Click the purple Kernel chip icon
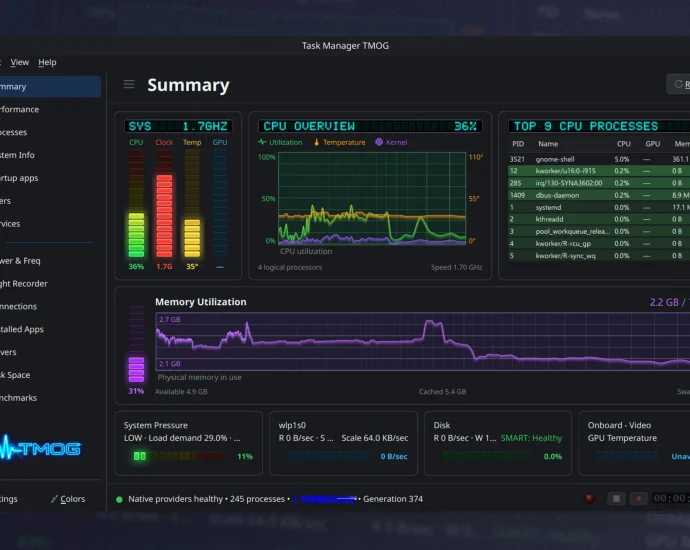This screenshot has width=690, height=550. pos(379,142)
